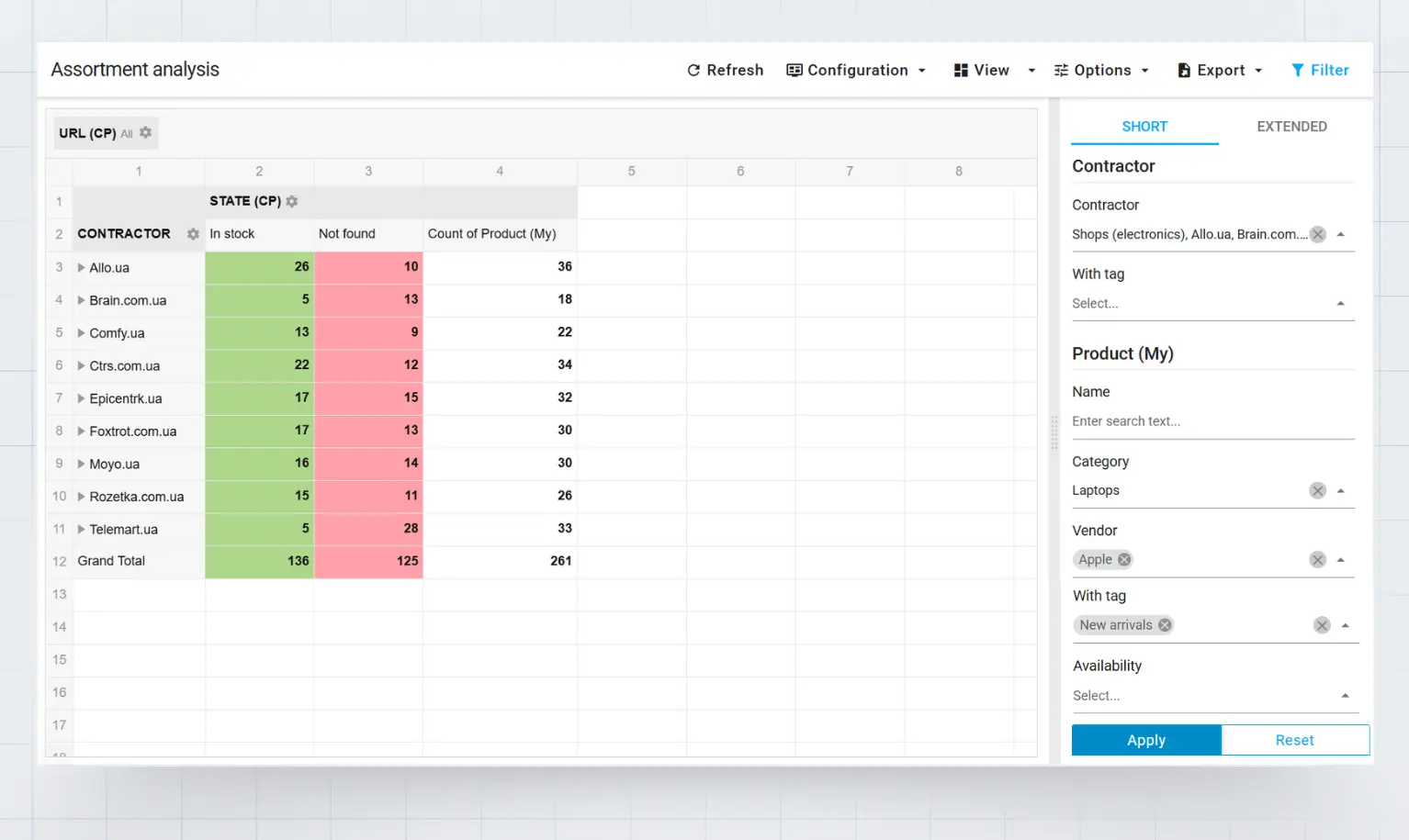This screenshot has width=1409, height=840.
Task: Toggle the Filter panel
Action: pos(1320,71)
